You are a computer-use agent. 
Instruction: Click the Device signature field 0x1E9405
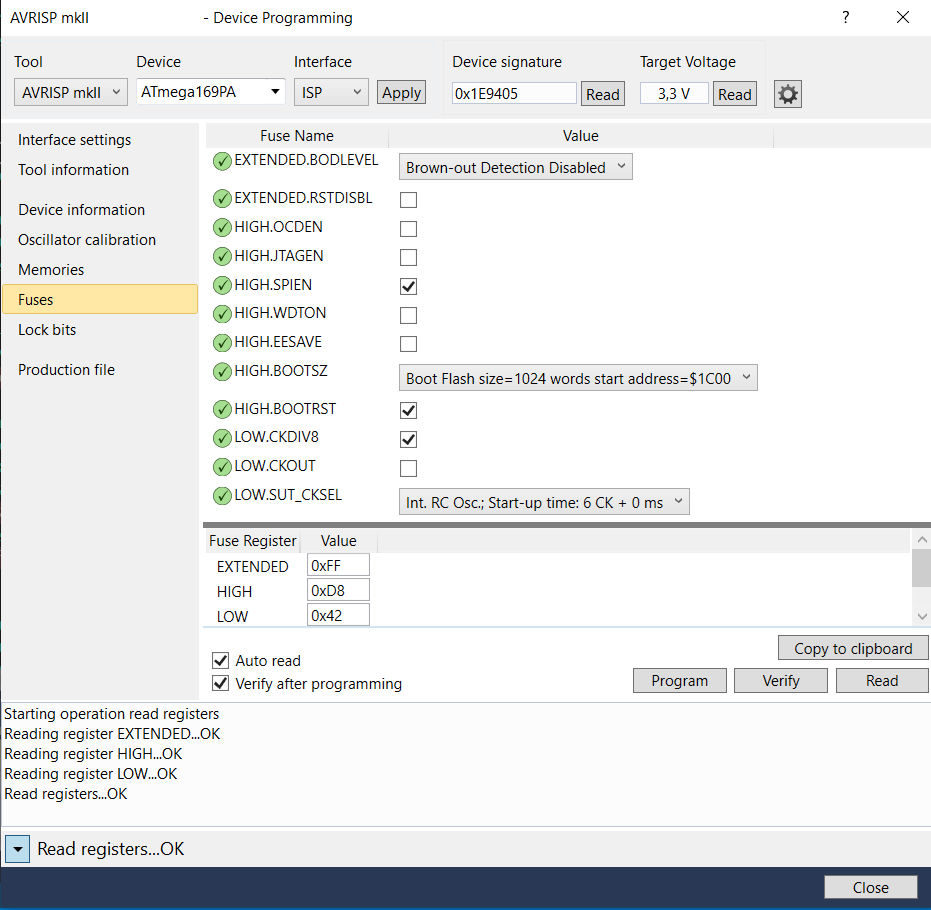514,93
